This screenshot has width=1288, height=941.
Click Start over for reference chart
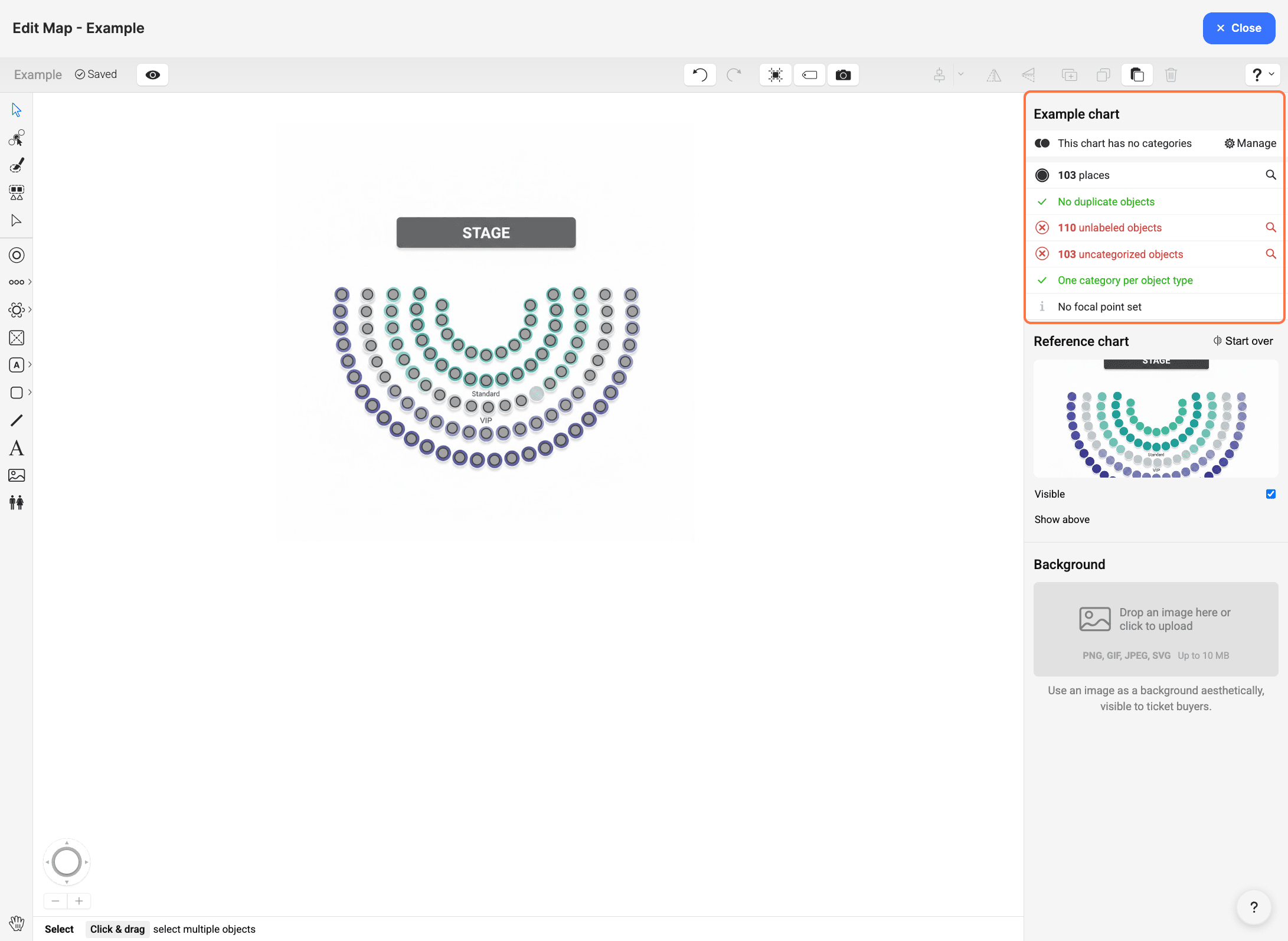tap(1243, 341)
